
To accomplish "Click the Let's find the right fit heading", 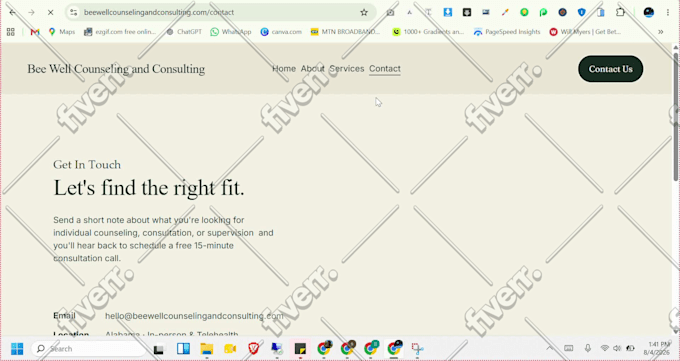I will 149,188.
